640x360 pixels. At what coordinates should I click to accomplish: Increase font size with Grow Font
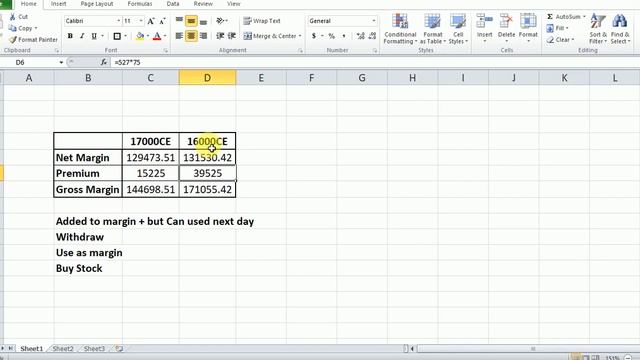[151, 21]
